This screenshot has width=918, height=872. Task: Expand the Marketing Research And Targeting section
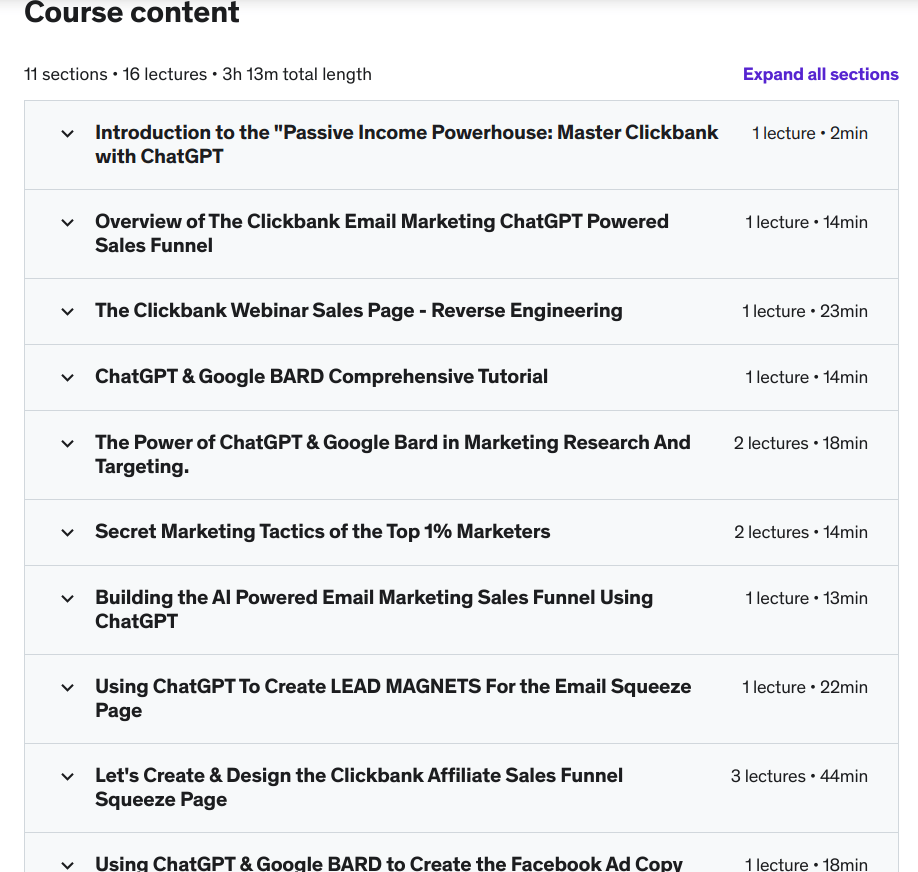67,443
